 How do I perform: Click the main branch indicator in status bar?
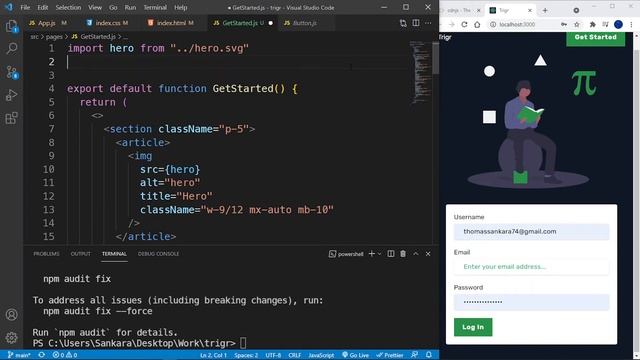pyautogui.click(x=19, y=355)
